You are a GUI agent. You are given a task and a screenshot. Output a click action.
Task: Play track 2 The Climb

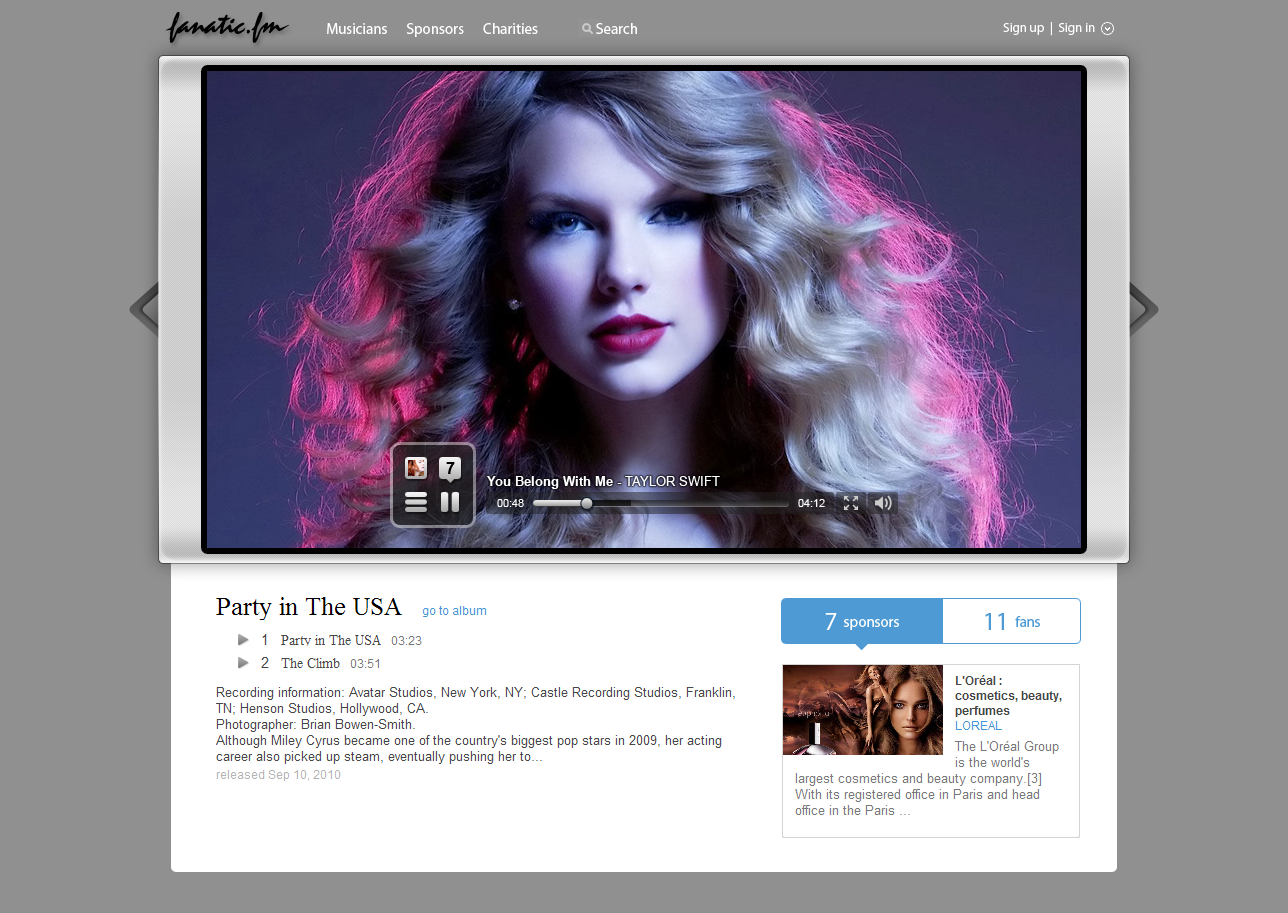(243, 663)
